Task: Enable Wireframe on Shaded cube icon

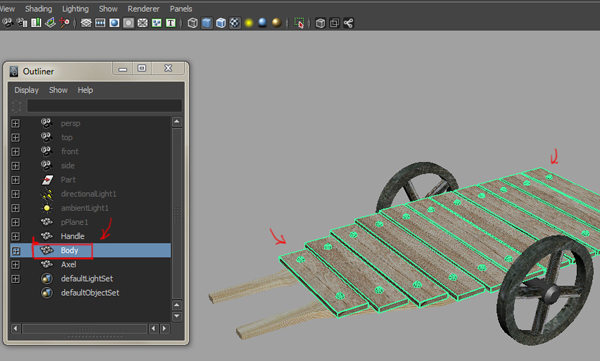Action: click(221, 23)
